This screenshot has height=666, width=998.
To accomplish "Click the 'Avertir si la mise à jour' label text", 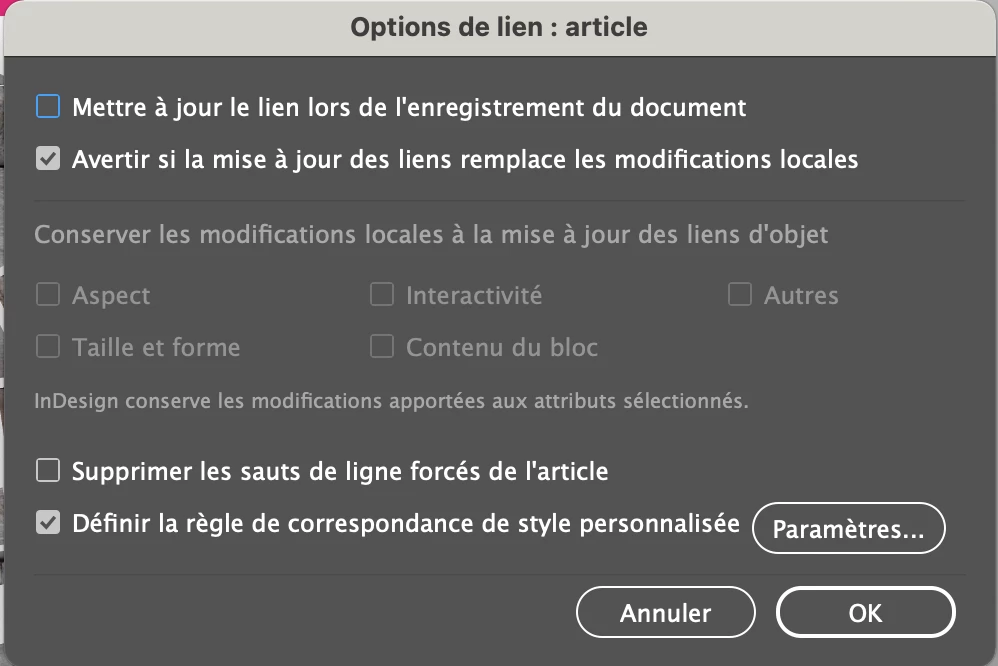I will (465, 159).
